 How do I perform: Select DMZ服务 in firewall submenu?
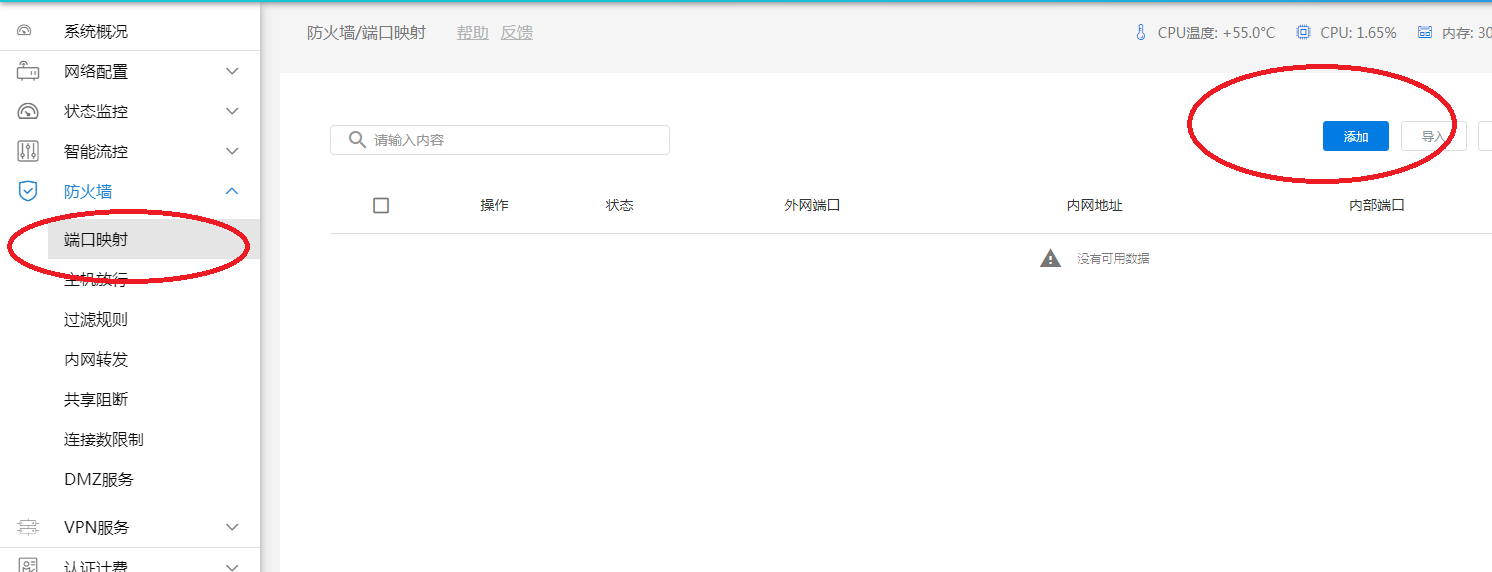pos(99,480)
